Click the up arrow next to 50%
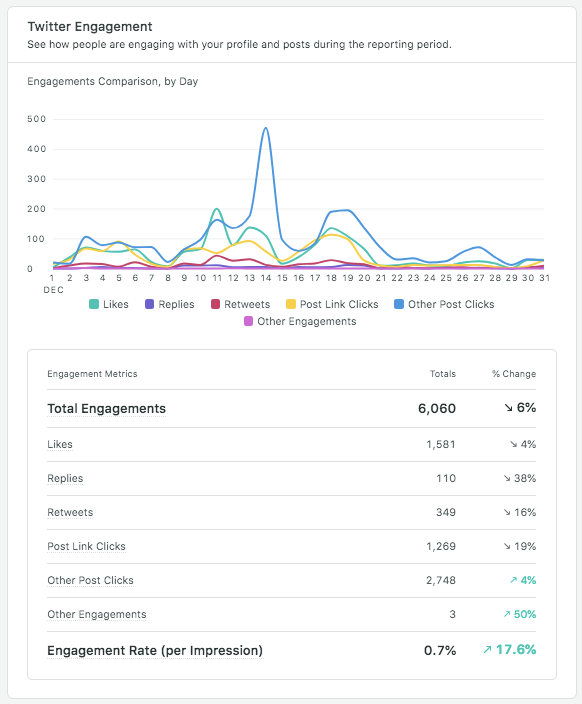The width and height of the screenshot is (582, 704). point(507,614)
